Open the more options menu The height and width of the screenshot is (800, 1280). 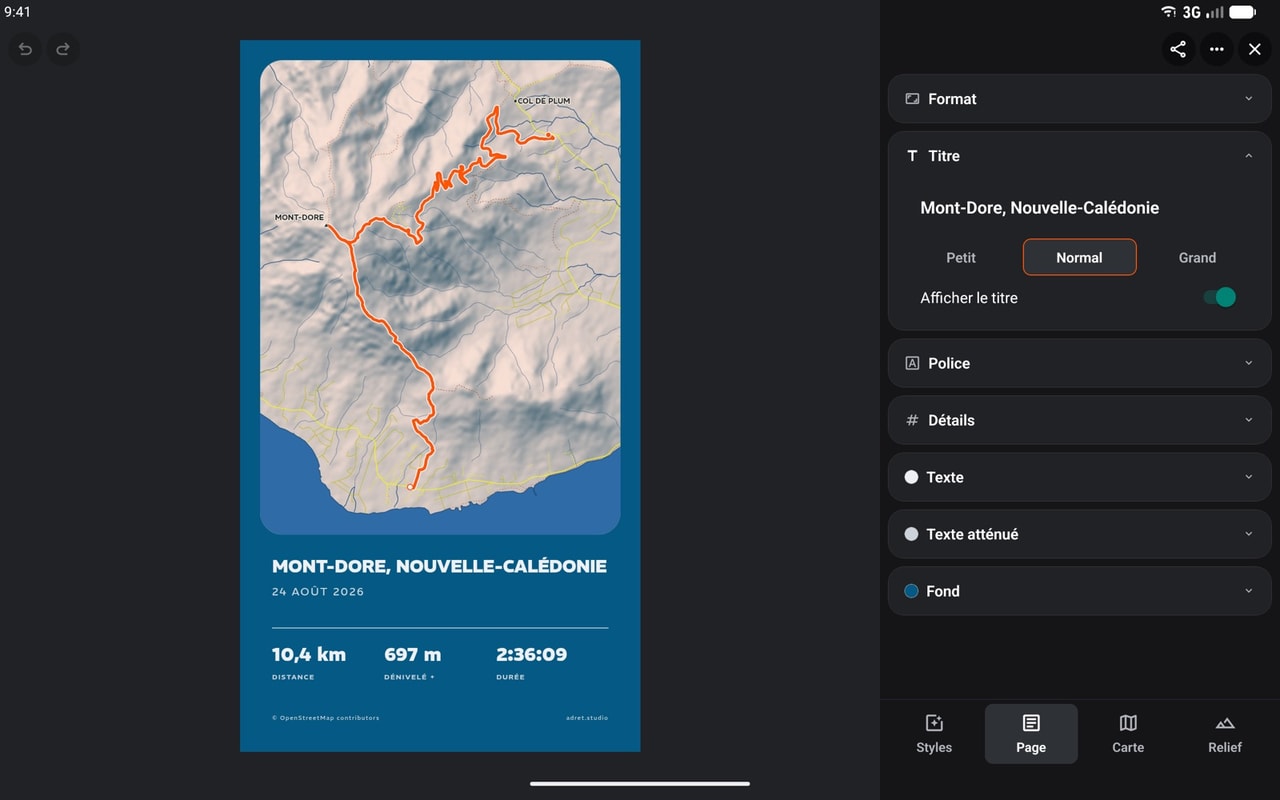(x=1216, y=49)
